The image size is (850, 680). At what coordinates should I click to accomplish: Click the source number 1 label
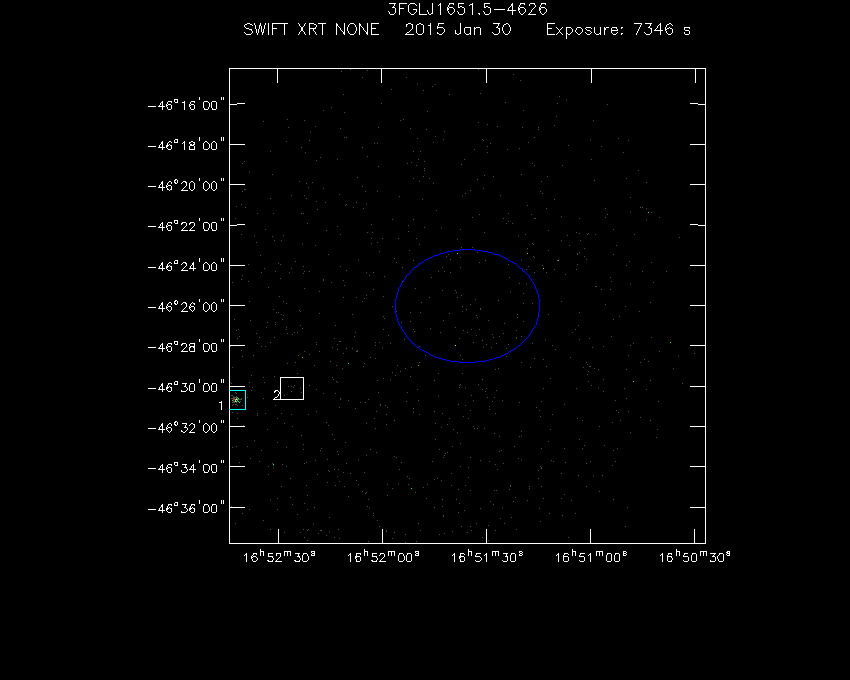click(221, 406)
